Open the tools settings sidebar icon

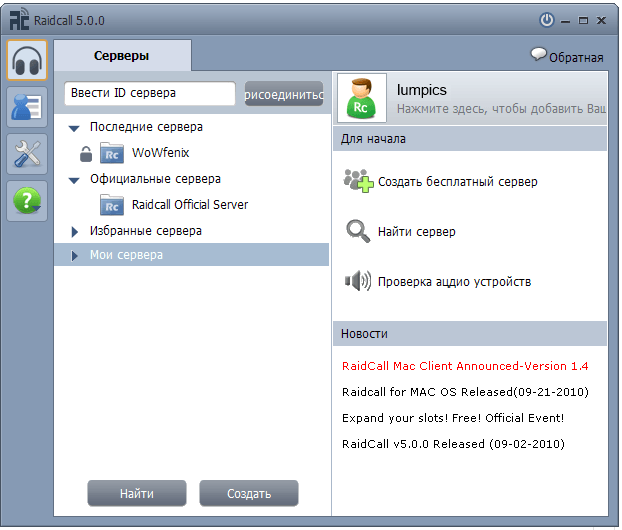tap(27, 153)
